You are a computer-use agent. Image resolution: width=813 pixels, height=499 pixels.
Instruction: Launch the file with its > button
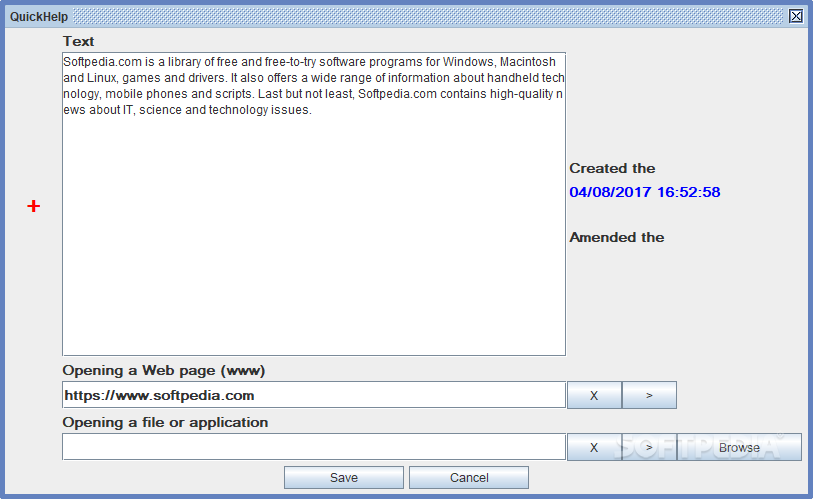tap(649, 447)
